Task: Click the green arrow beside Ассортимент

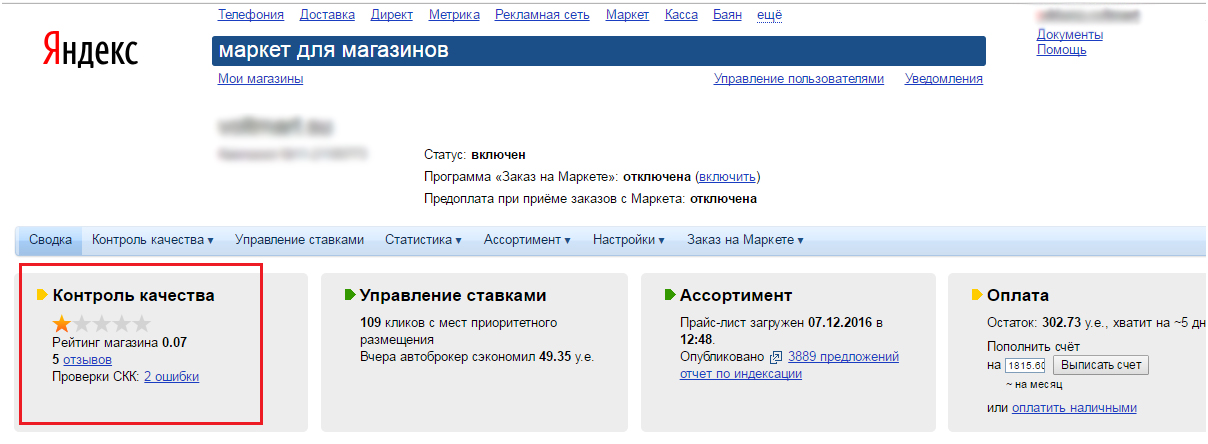Action: coord(670,295)
